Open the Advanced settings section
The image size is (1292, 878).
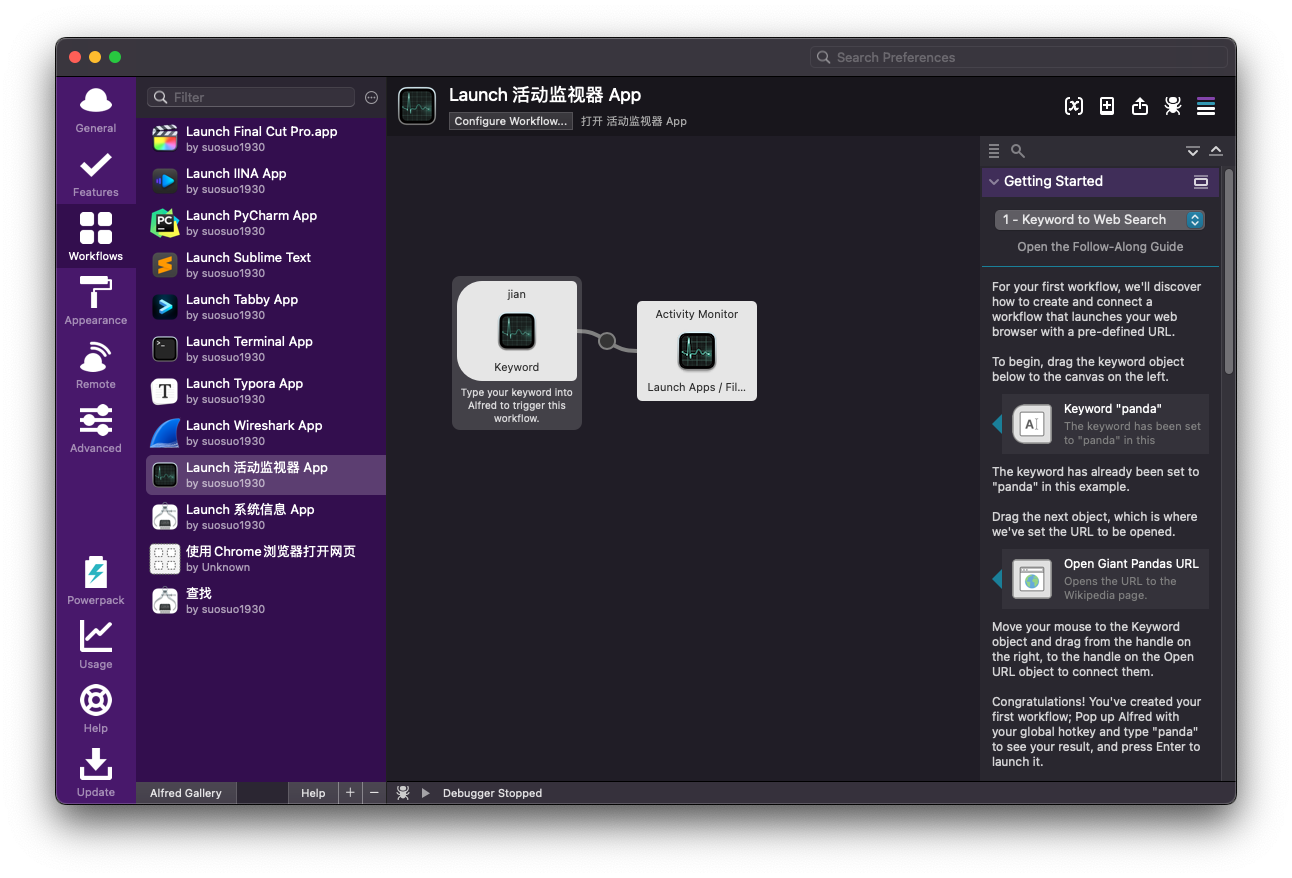pyautogui.click(x=96, y=430)
